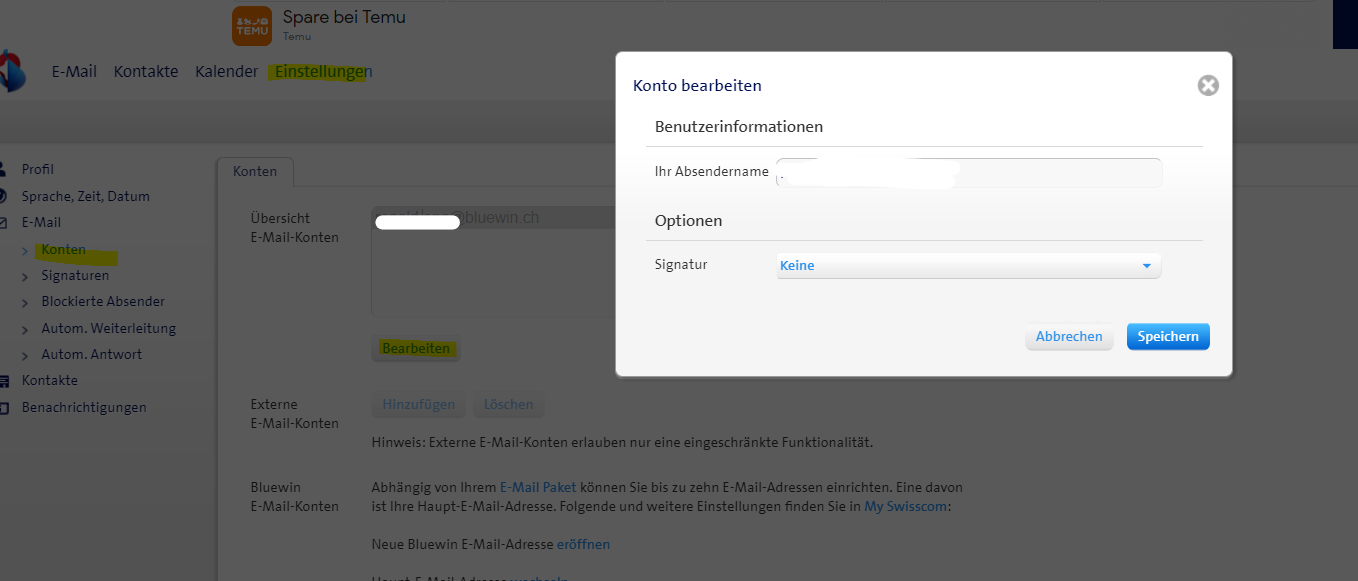The image size is (1358, 581).
Task: Open Benachrichtigungen settings
Action: pos(84,407)
